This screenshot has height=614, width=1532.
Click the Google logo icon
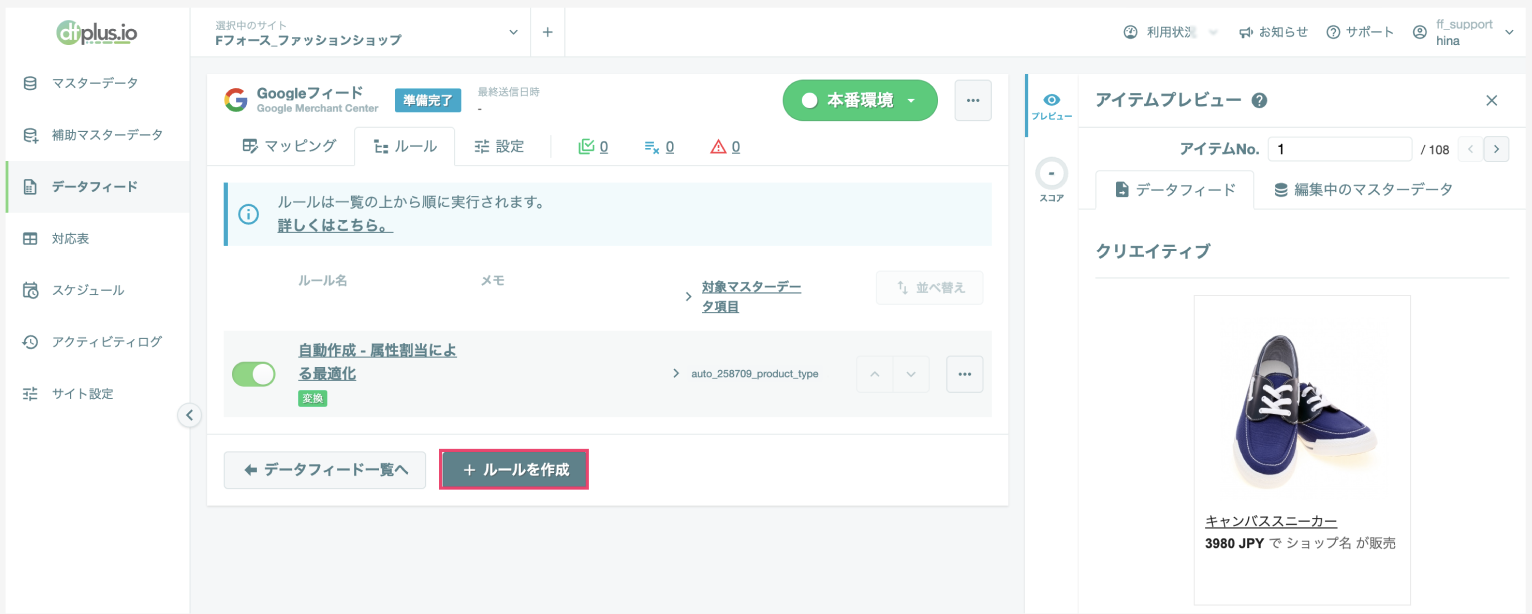[x=236, y=100]
